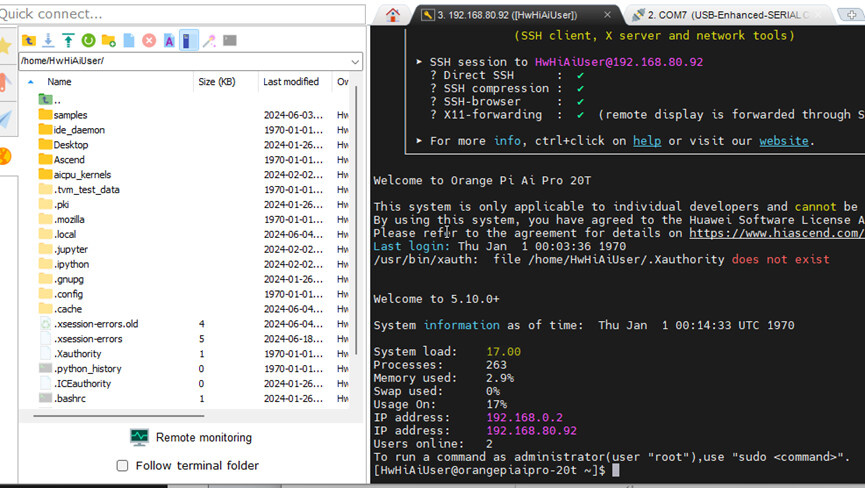
Task: Click the red delete selected files icon
Action: tap(149, 40)
